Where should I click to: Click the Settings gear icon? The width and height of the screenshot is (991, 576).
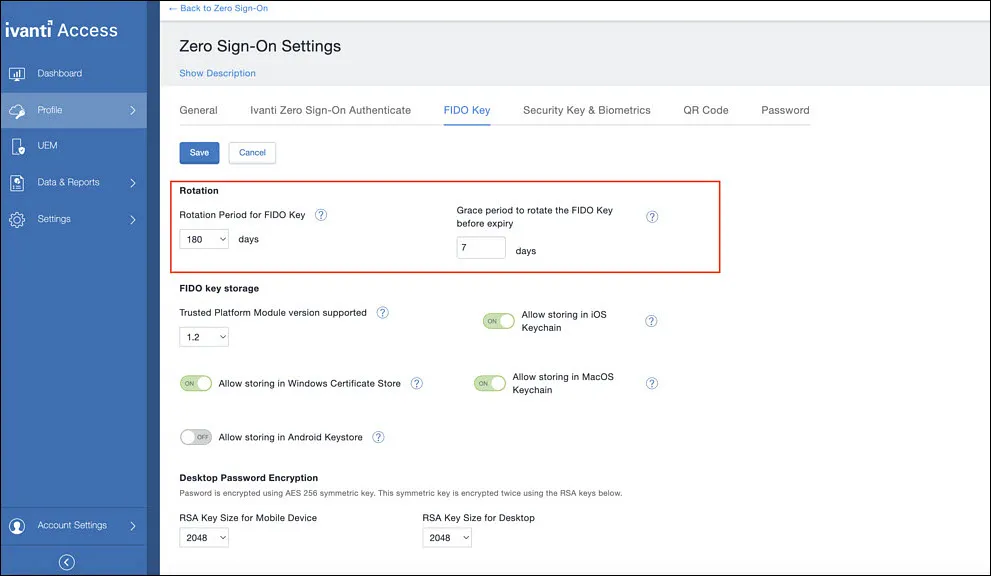click(17, 219)
